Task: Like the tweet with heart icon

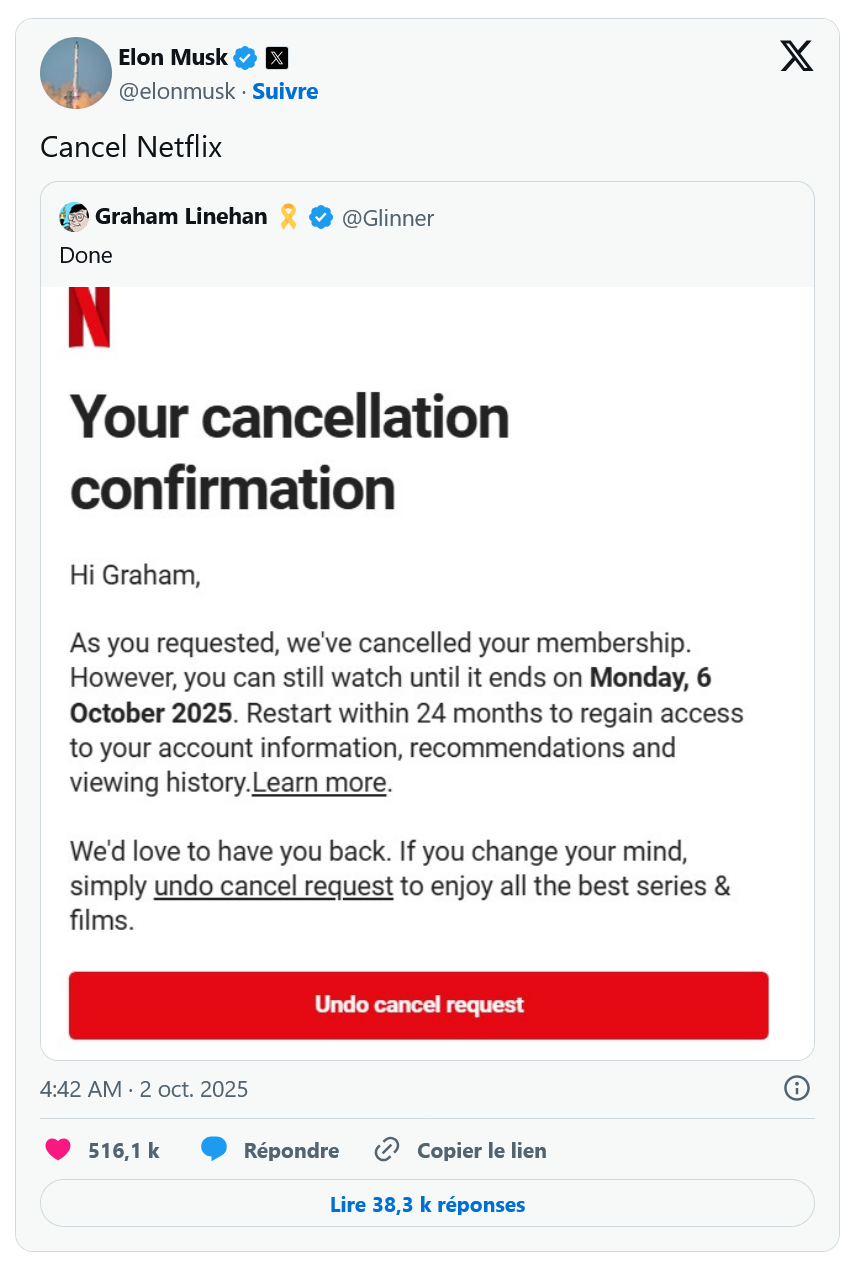Action: click(59, 1150)
